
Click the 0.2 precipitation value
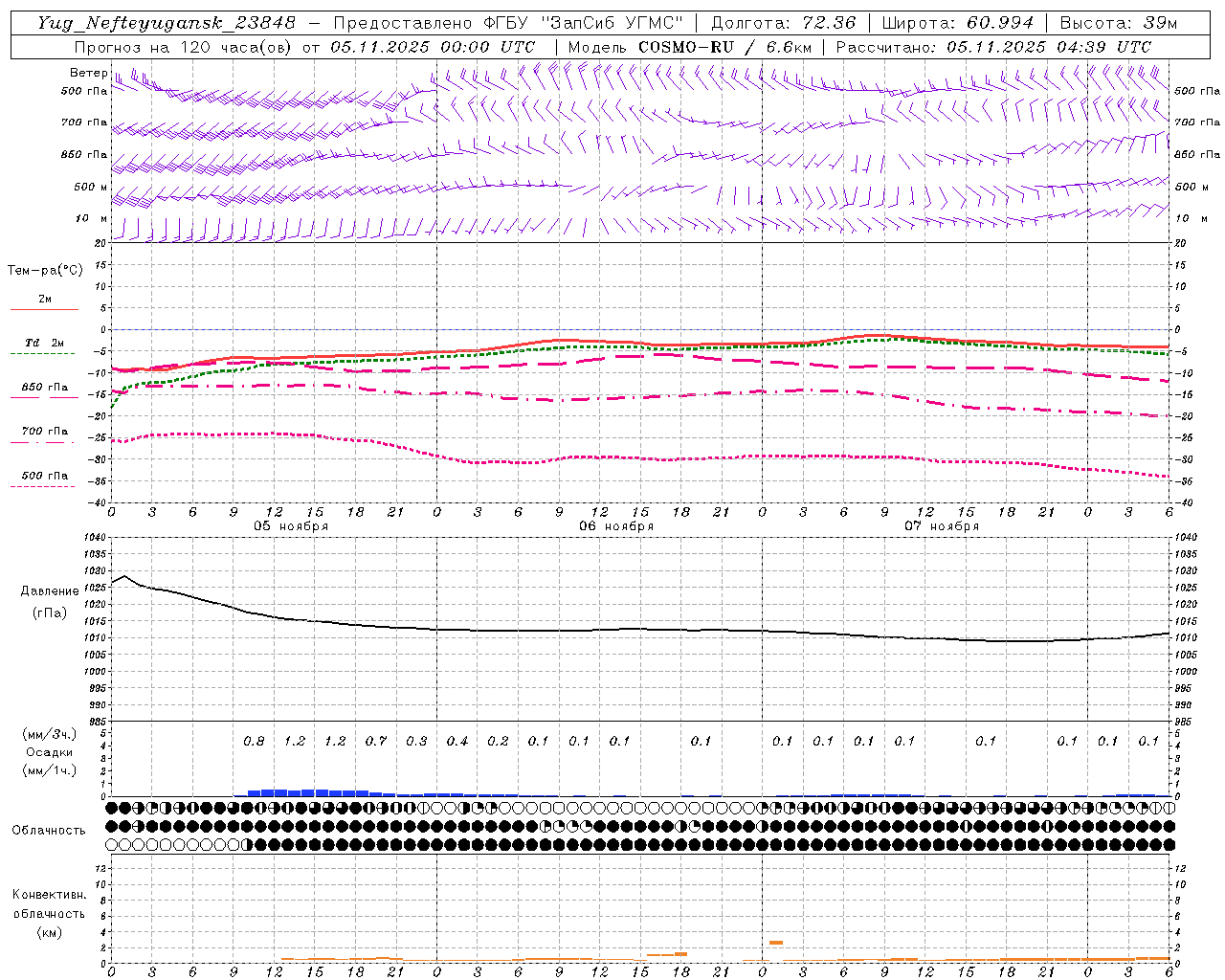(x=498, y=741)
